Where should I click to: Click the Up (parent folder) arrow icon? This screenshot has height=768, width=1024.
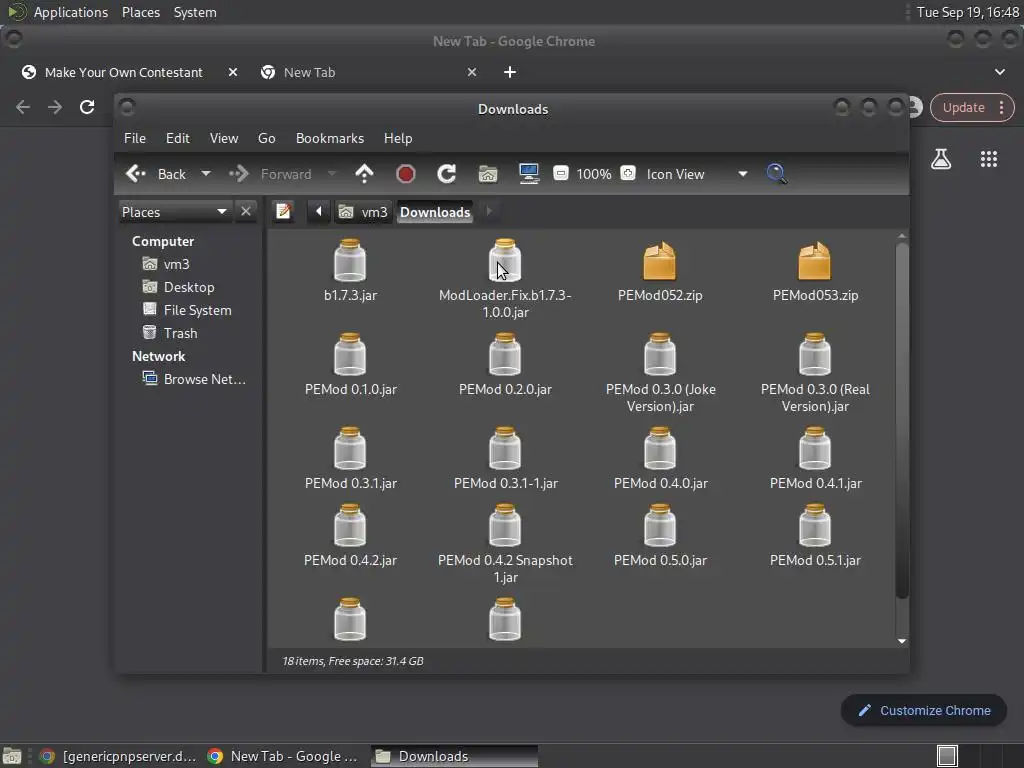coord(364,174)
